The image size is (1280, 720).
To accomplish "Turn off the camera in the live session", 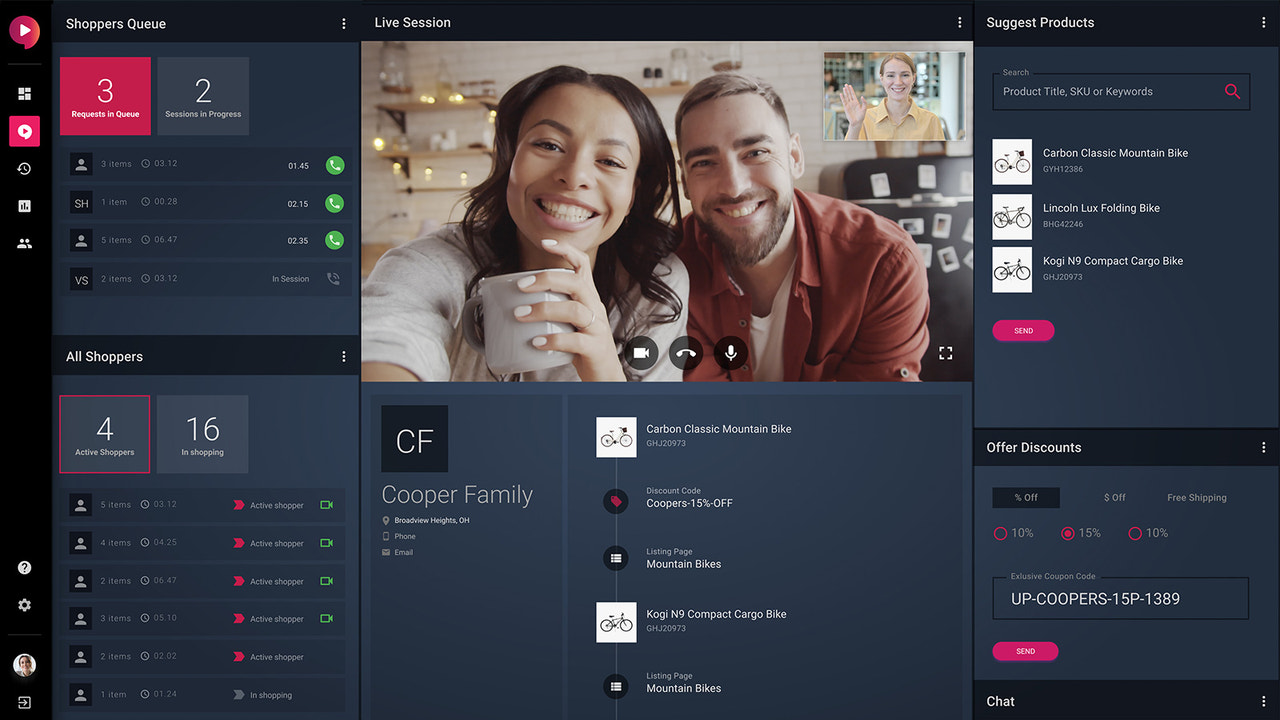I will [x=641, y=353].
